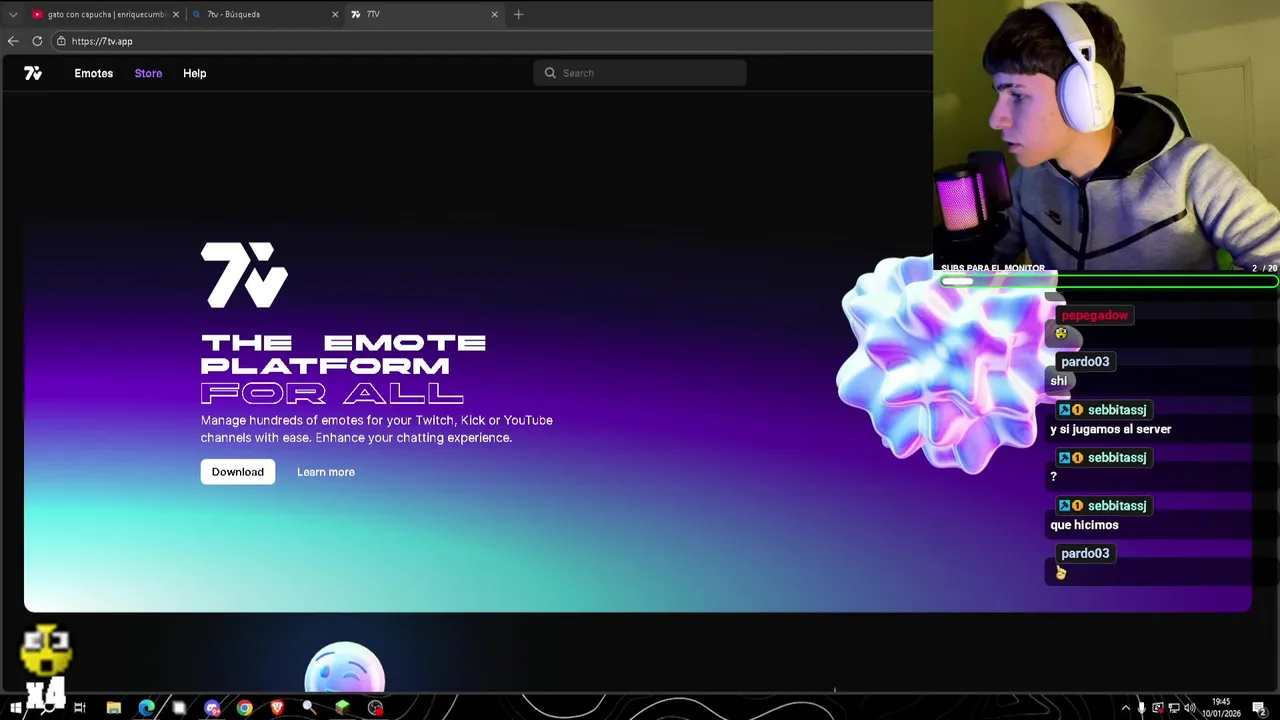
Task: Click chat username pepegadow
Action: point(1094,316)
